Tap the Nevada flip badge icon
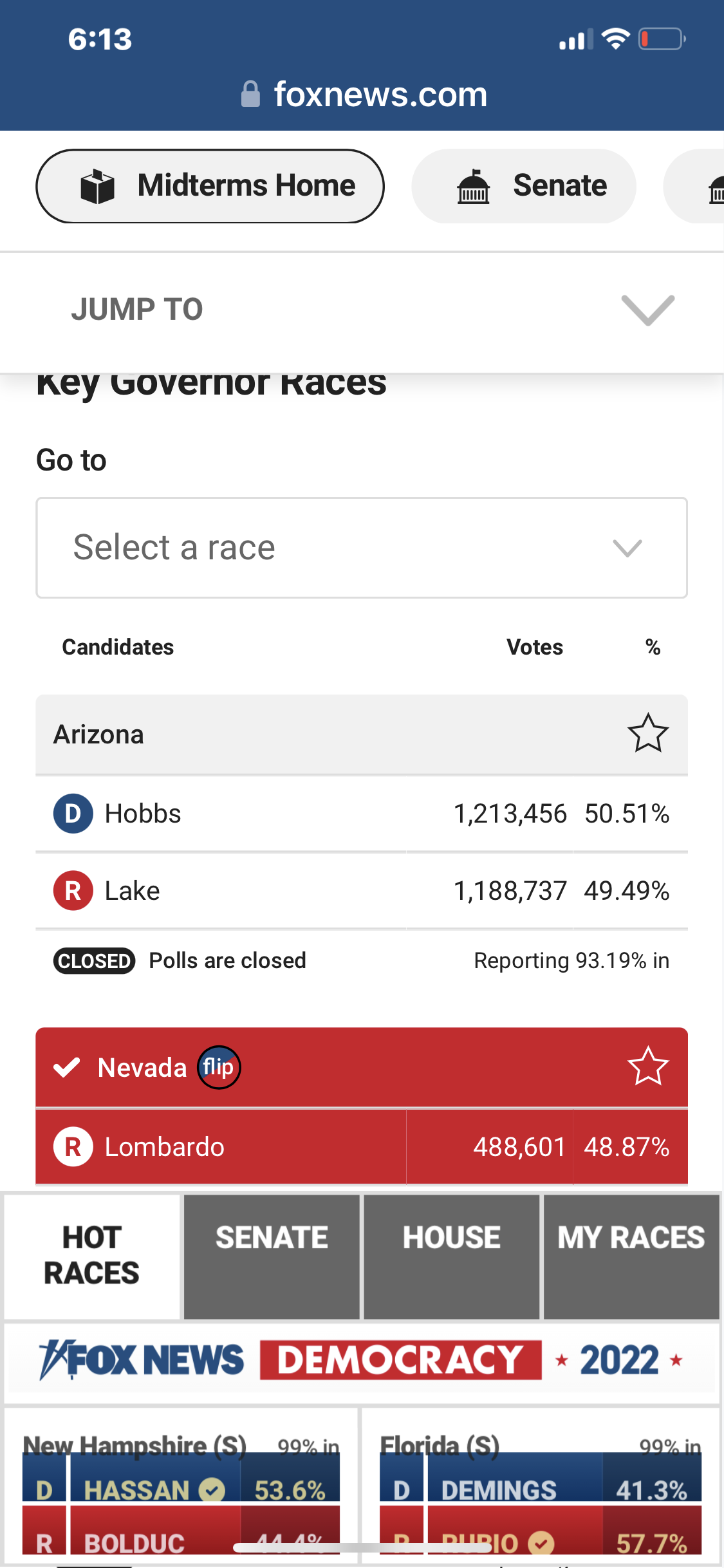 pos(219,1067)
